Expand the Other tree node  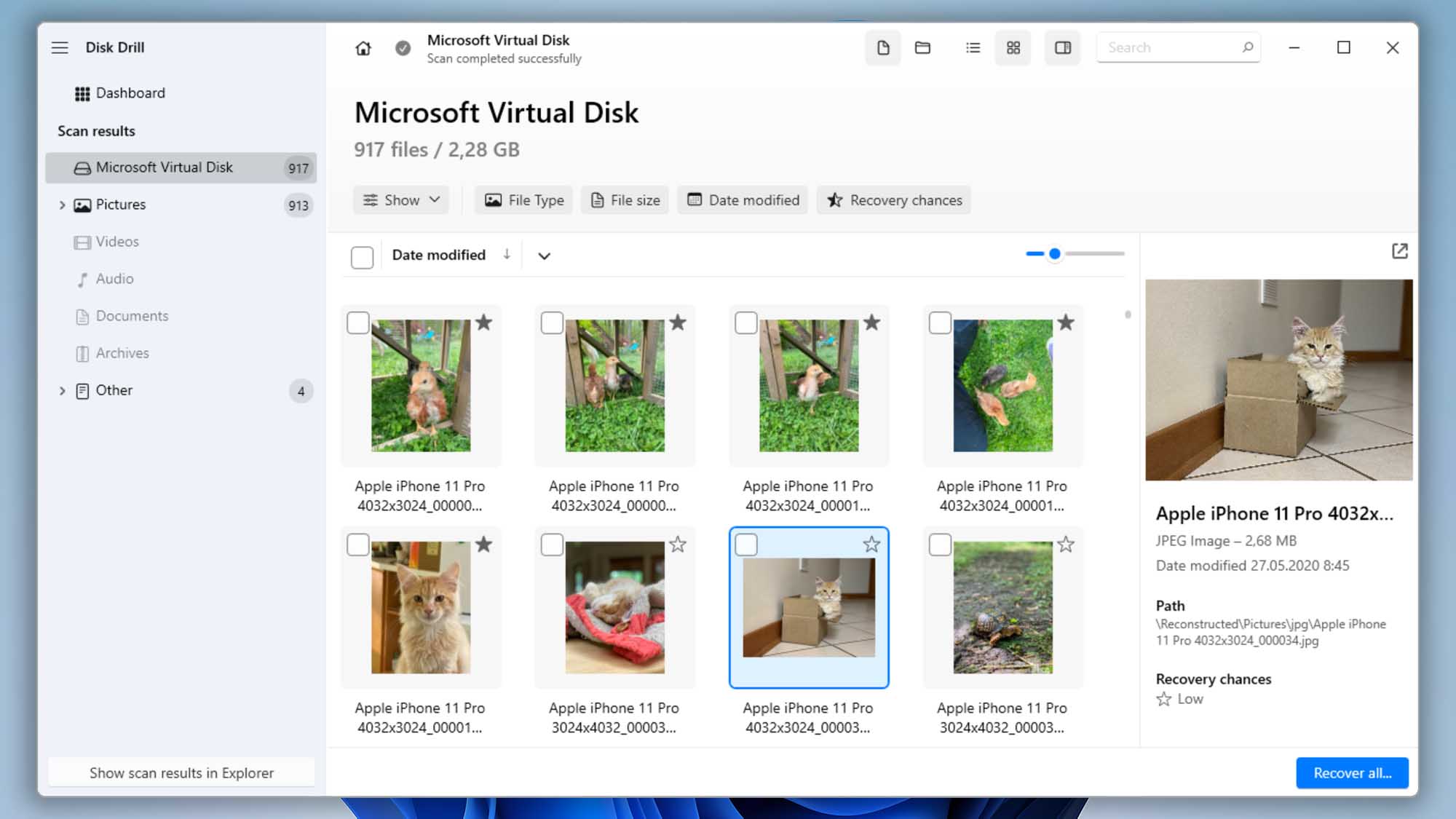click(62, 391)
